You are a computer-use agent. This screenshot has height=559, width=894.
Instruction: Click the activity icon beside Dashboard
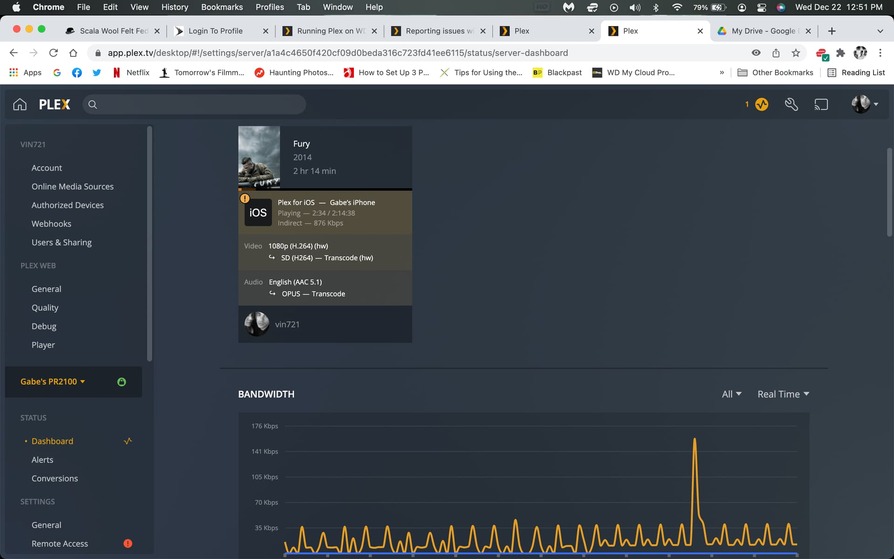coord(128,441)
